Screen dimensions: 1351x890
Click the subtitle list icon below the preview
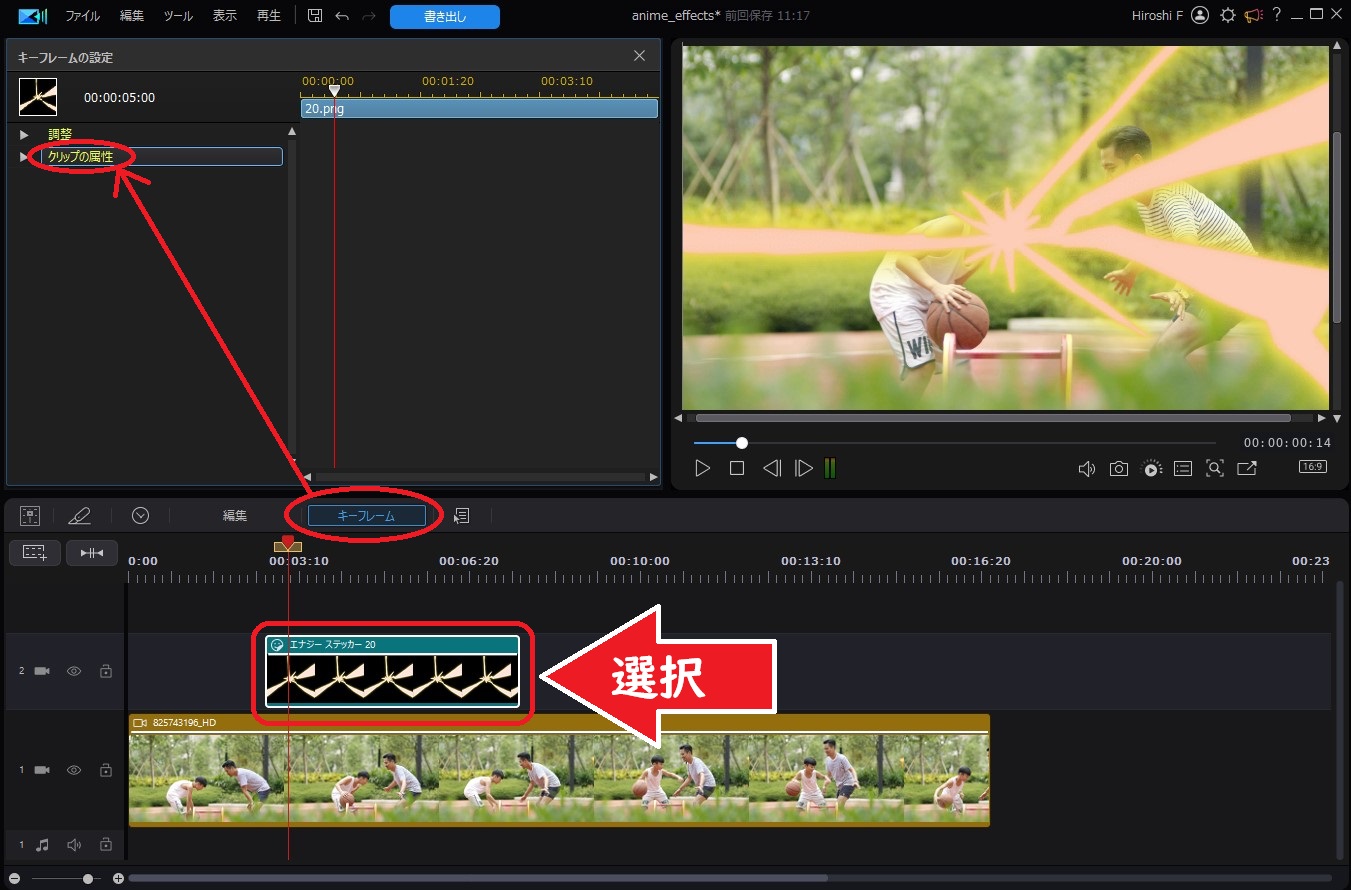click(1183, 468)
